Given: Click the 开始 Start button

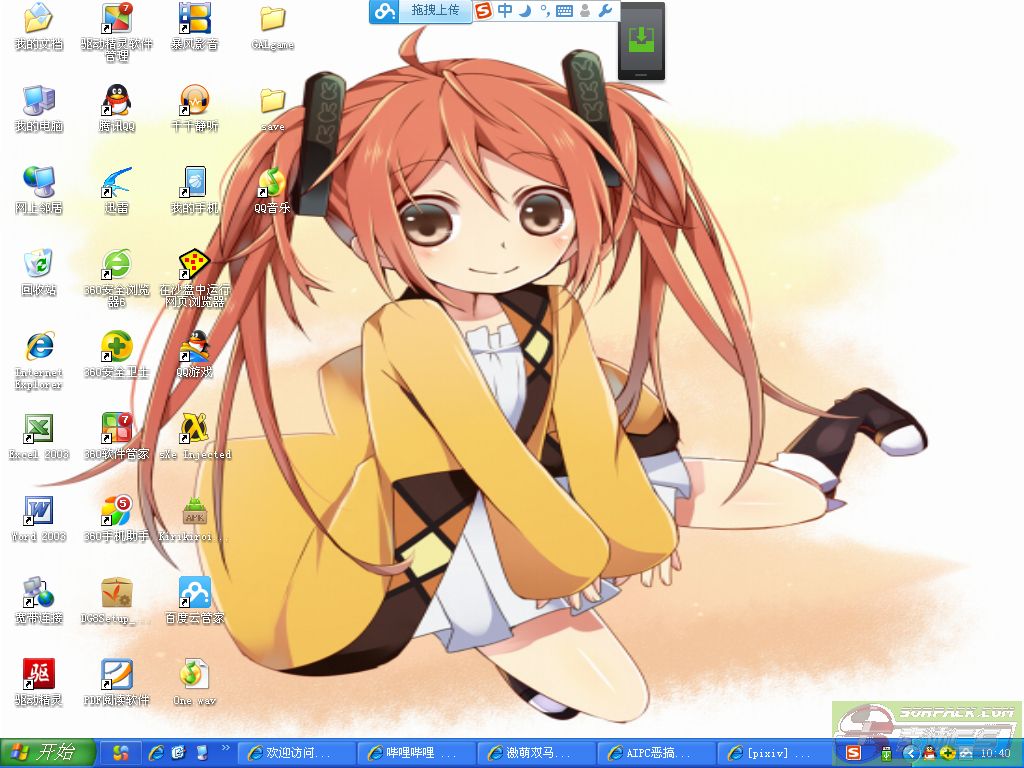Looking at the screenshot, I should coord(47,752).
